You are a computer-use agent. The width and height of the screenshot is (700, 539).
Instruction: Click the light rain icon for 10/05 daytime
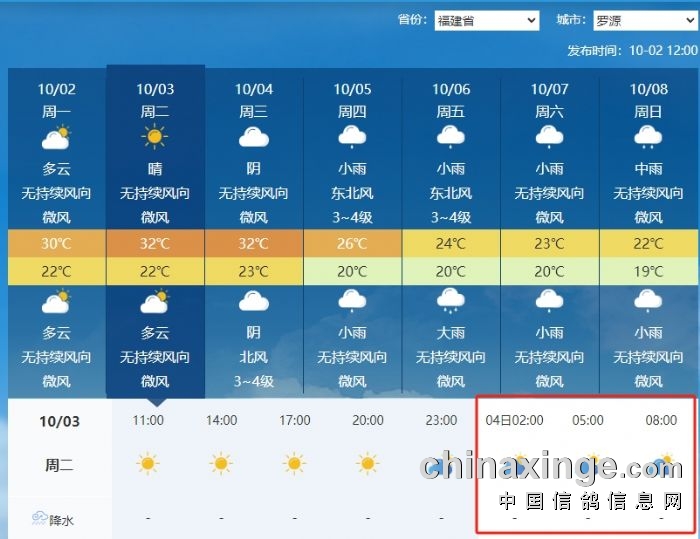[x=352, y=137]
